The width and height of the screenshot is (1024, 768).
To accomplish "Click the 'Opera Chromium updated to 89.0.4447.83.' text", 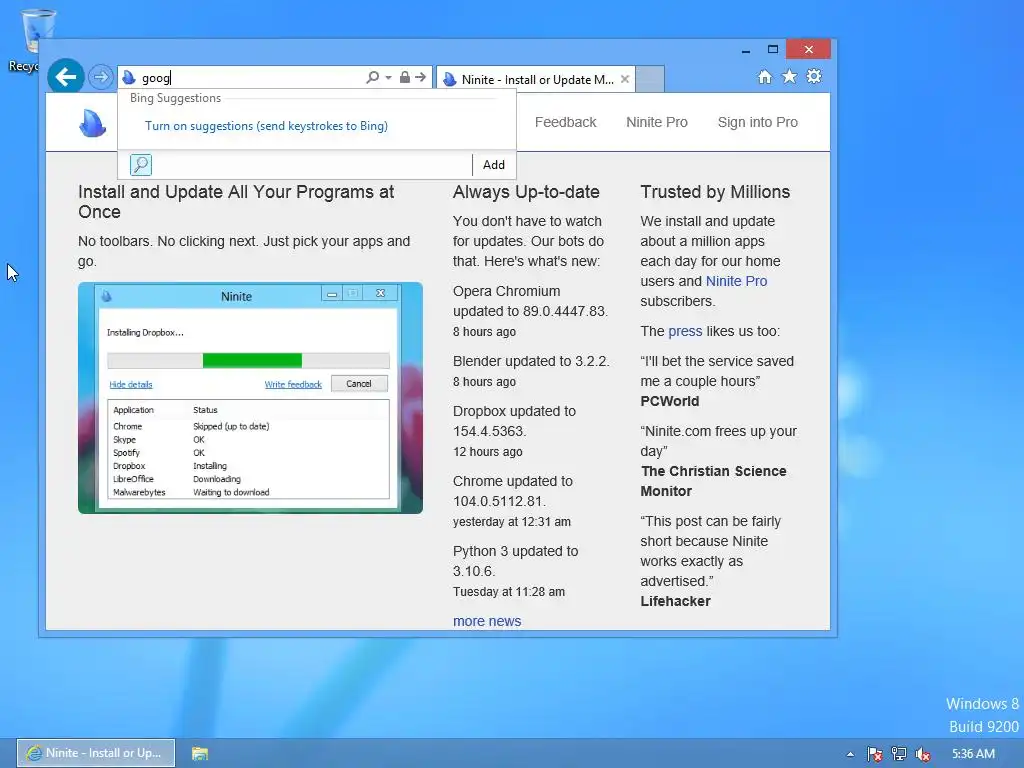I will click(x=530, y=301).
